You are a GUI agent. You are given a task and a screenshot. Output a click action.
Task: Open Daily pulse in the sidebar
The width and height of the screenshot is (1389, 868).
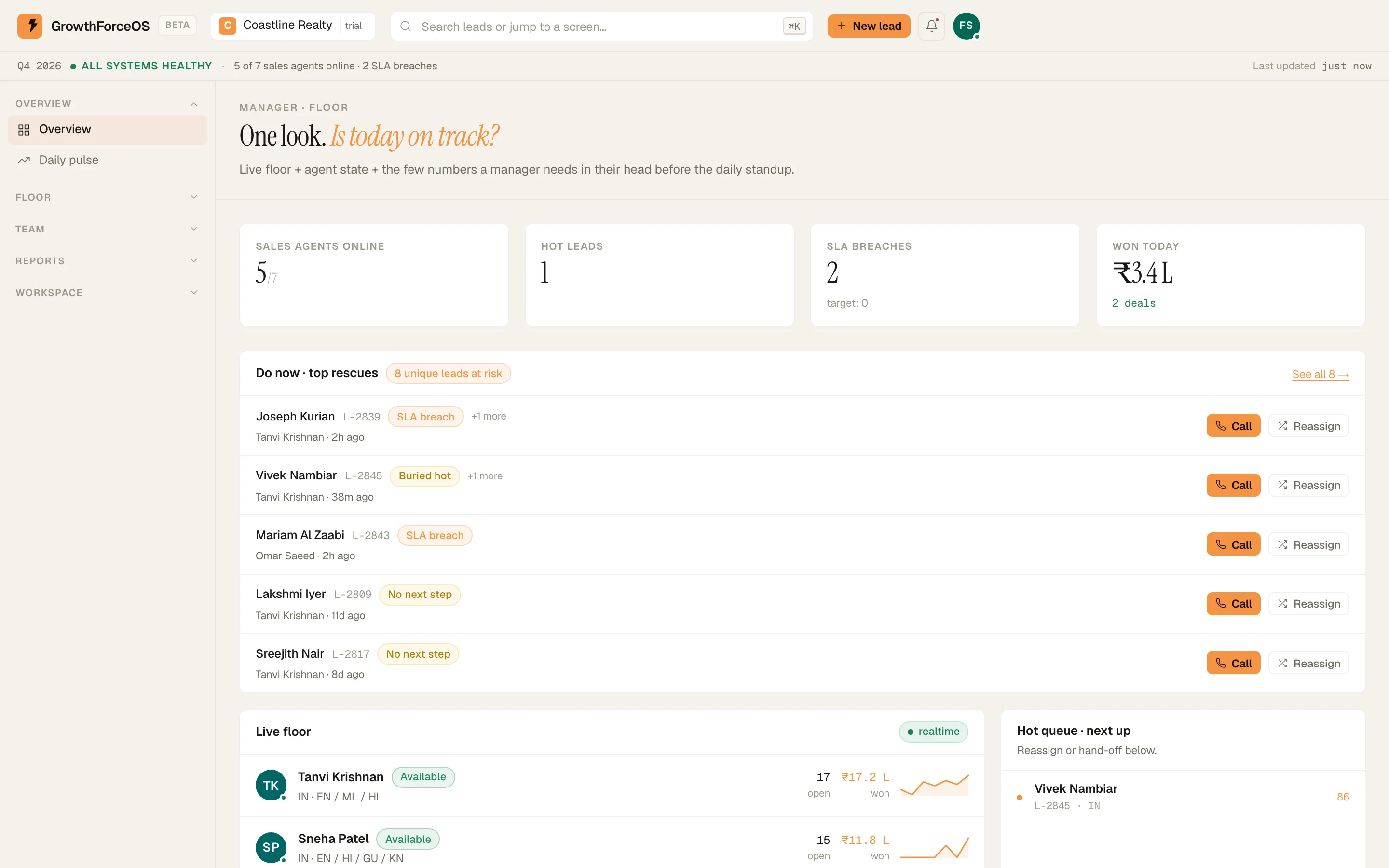pyautogui.click(x=108, y=160)
